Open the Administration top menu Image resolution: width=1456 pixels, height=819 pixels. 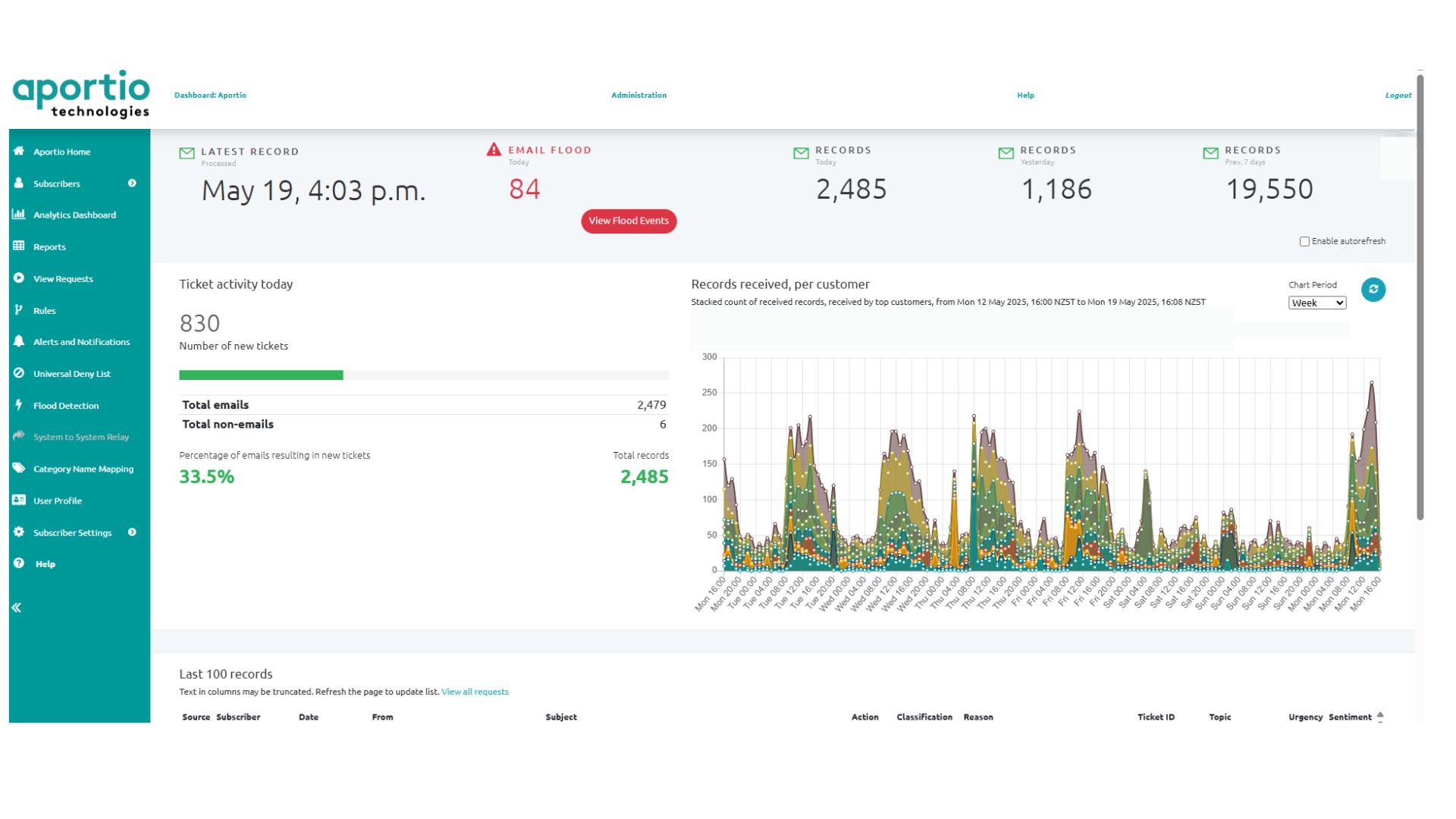pos(639,95)
